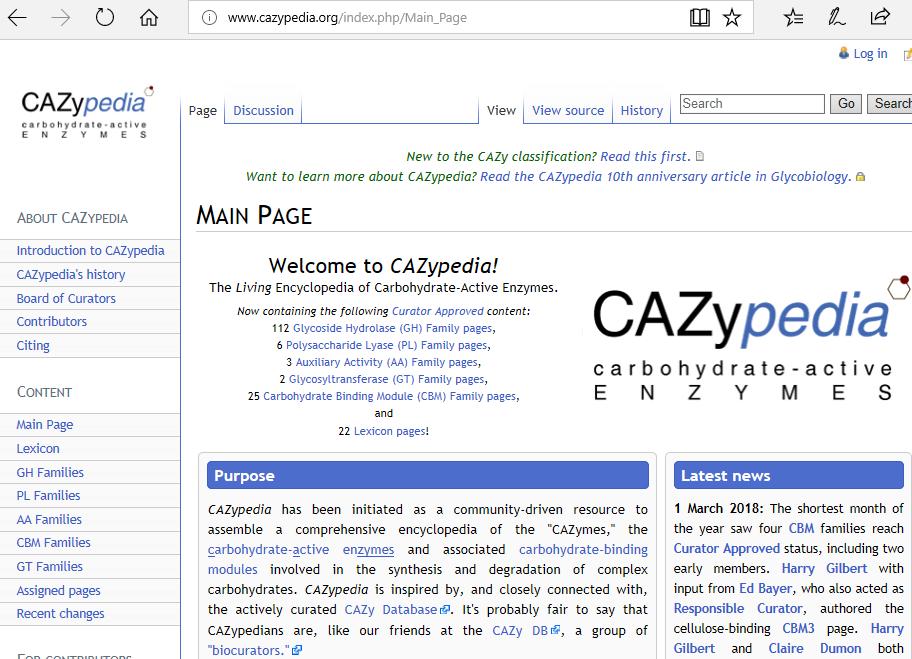Add notes with the pen icon
The image size is (912, 659).
pos(836,17)
